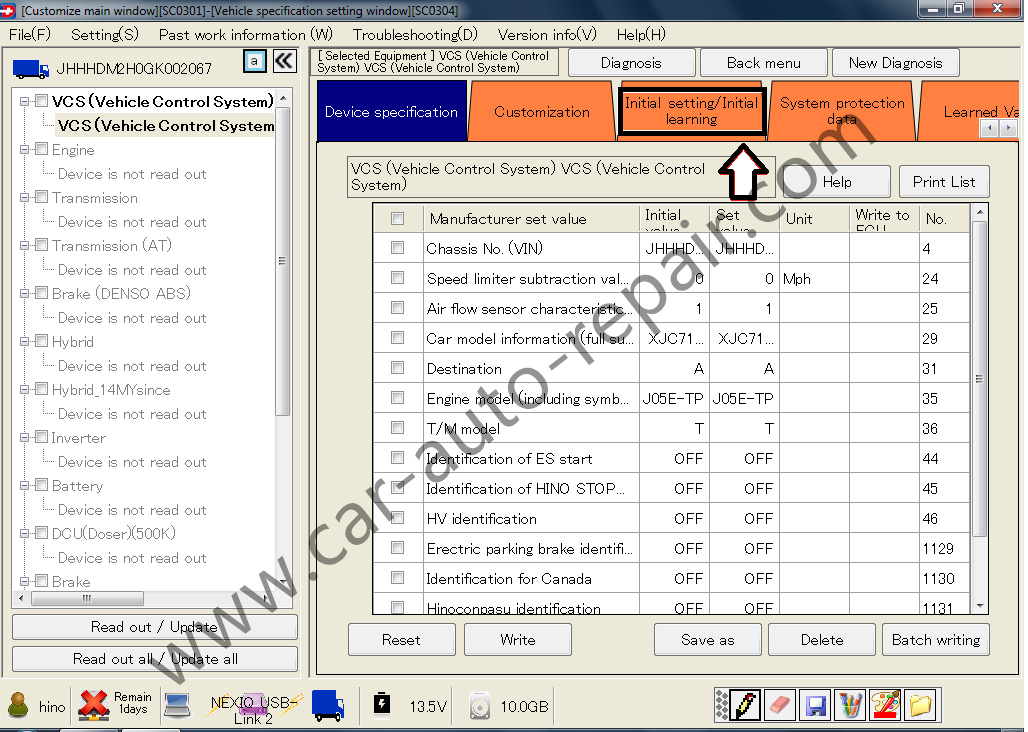Click the tab strip's right scroll arrow
The height and width of the screenshot is (732, 1028).
[1008, 128]
